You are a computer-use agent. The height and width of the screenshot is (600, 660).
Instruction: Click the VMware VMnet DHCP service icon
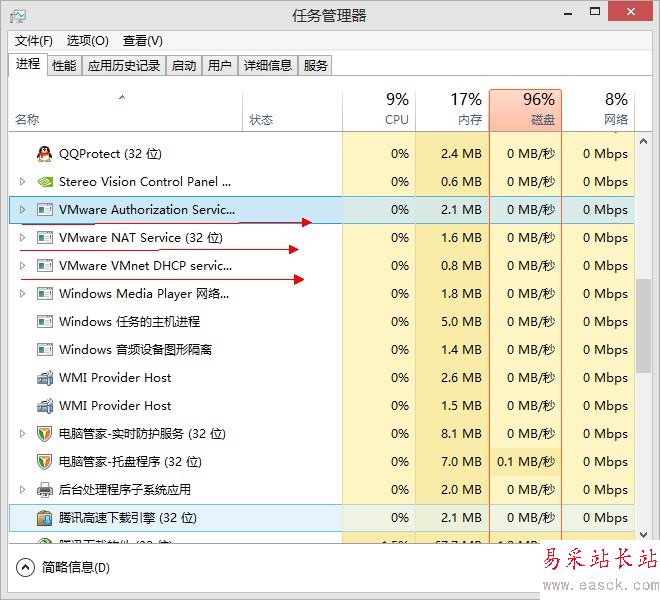(45, 266)
